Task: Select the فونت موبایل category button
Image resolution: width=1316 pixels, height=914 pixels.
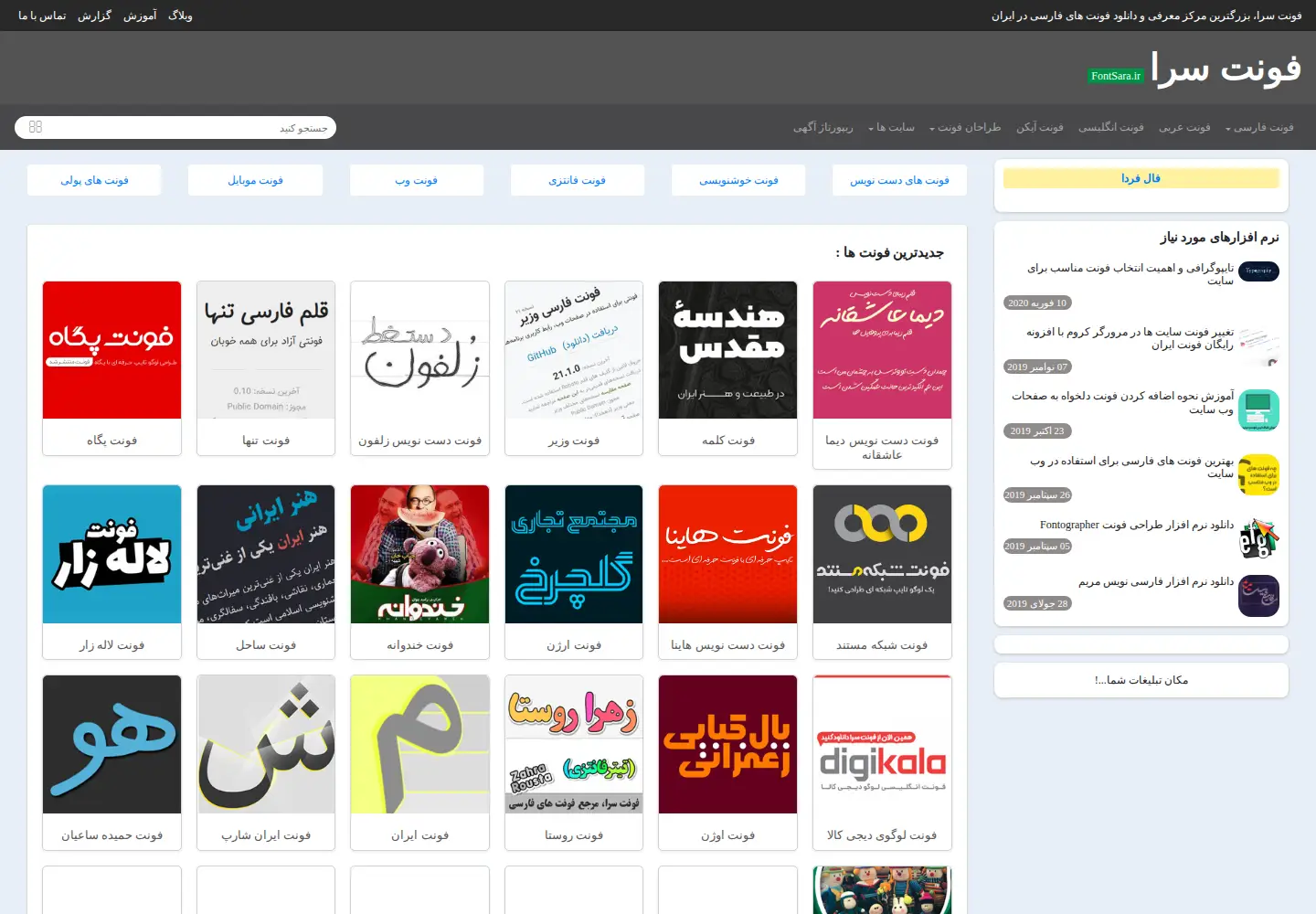Action: coord(255,180)
